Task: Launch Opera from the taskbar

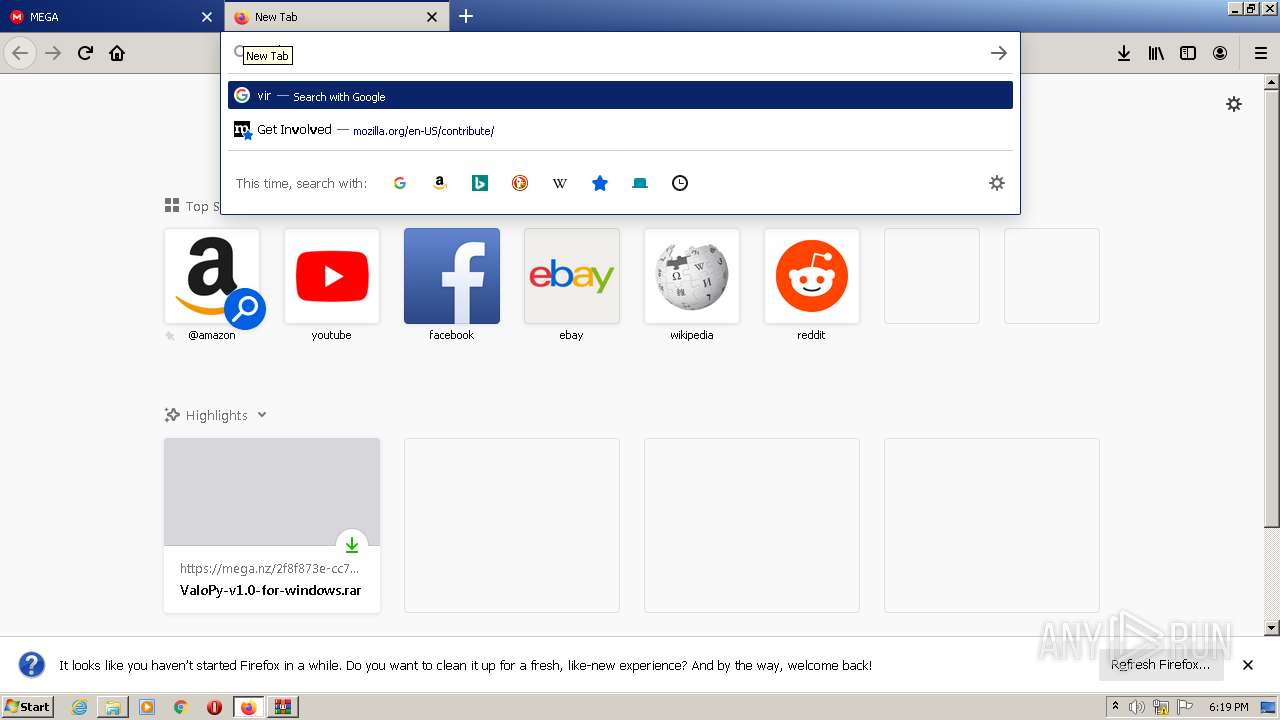Action: coord(214,707)
